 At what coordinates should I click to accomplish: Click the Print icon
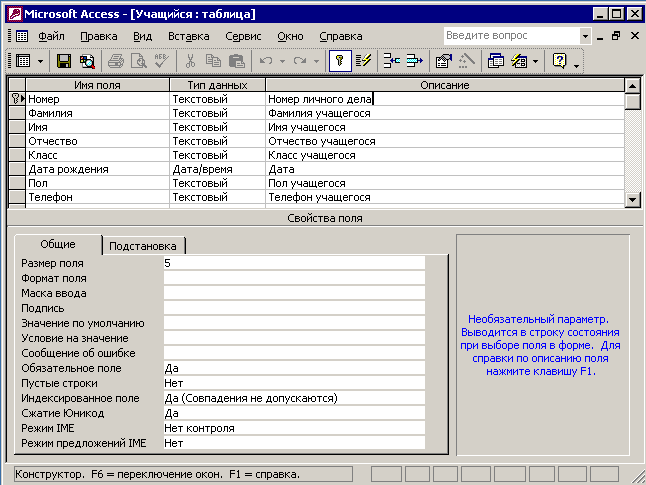pyautogui.click(x=116, y=61)
